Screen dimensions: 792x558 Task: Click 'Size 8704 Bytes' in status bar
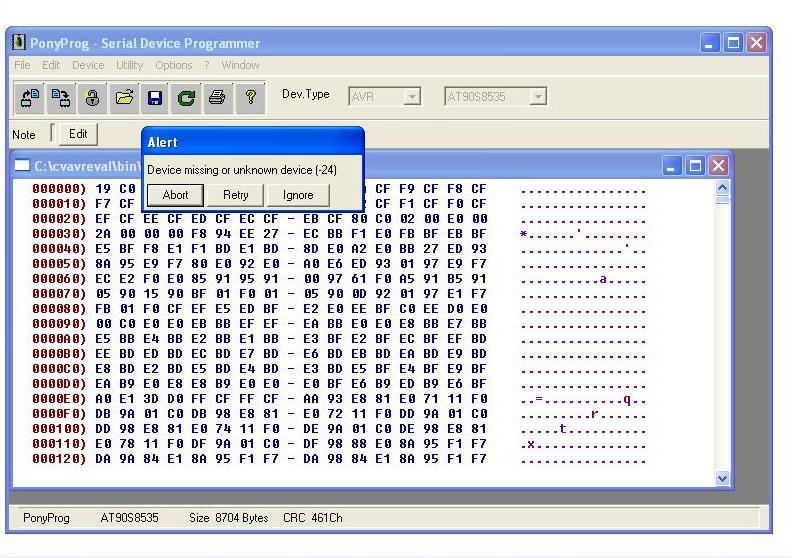coord(228,518)
